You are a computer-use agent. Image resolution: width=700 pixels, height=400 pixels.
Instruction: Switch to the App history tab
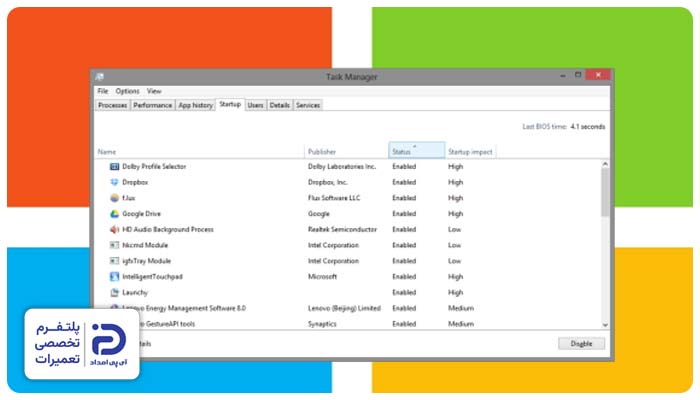pyautogui.click(x=195, y=105)
